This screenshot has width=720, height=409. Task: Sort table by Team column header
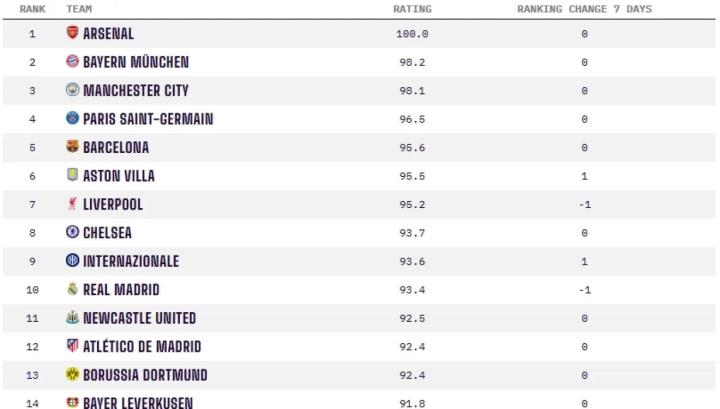tap(79, 9)
